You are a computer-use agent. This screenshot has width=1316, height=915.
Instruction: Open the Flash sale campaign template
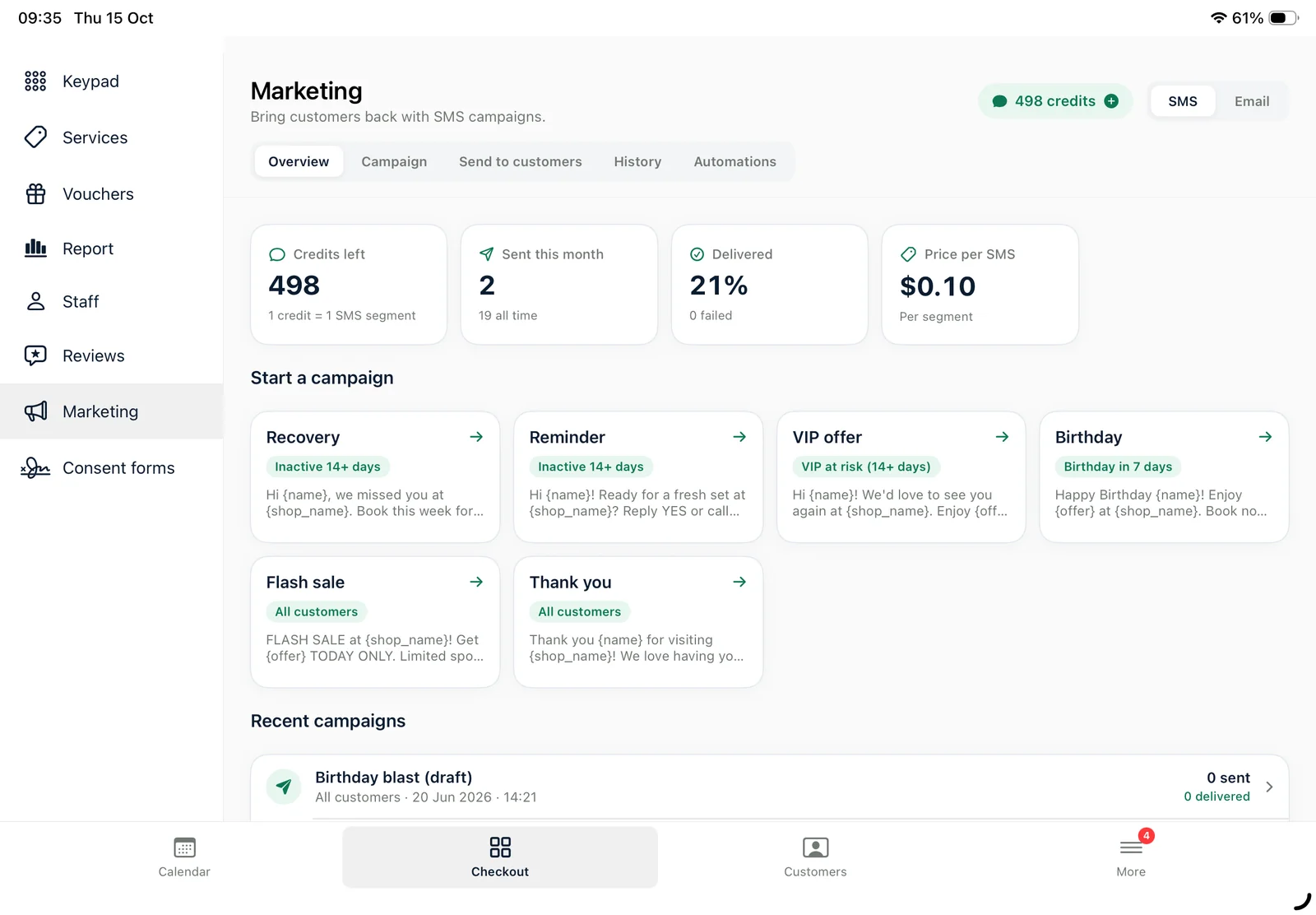coord(375,622)
